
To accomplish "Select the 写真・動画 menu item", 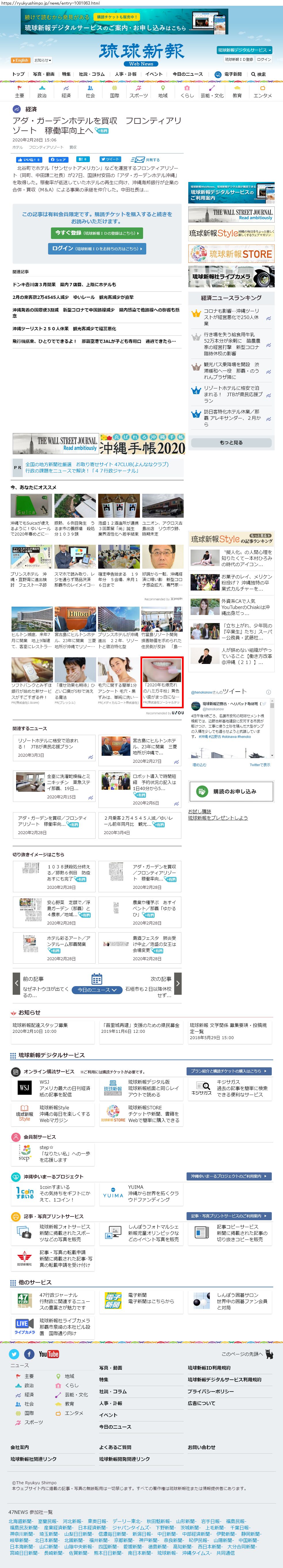I will coord(43,74).
